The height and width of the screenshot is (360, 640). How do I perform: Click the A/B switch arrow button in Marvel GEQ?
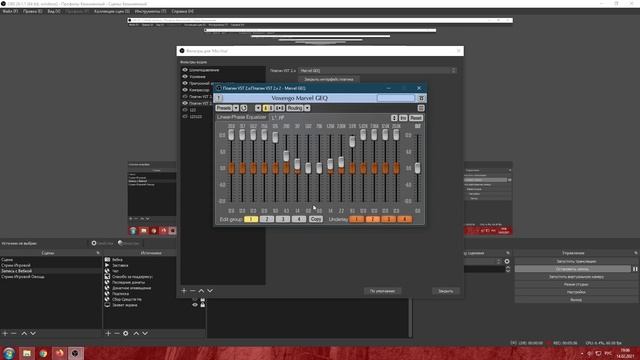pos(258,108)
